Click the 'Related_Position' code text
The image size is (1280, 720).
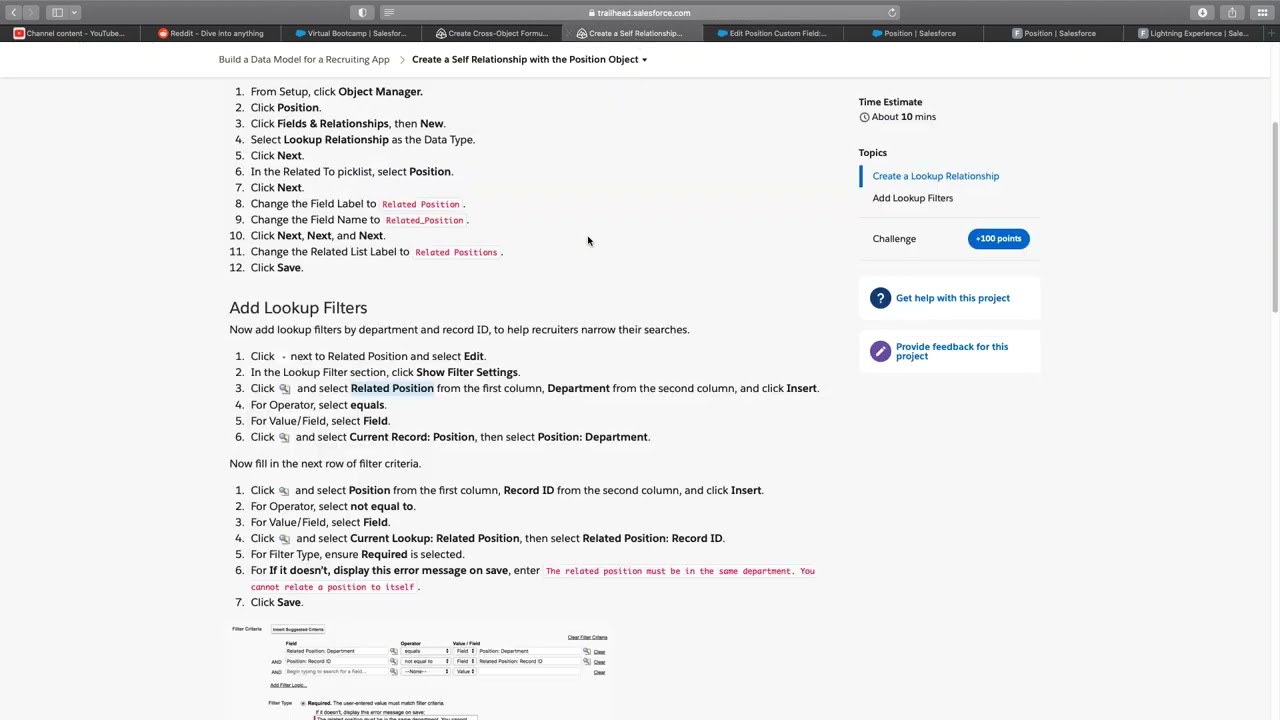click(424, 220)
